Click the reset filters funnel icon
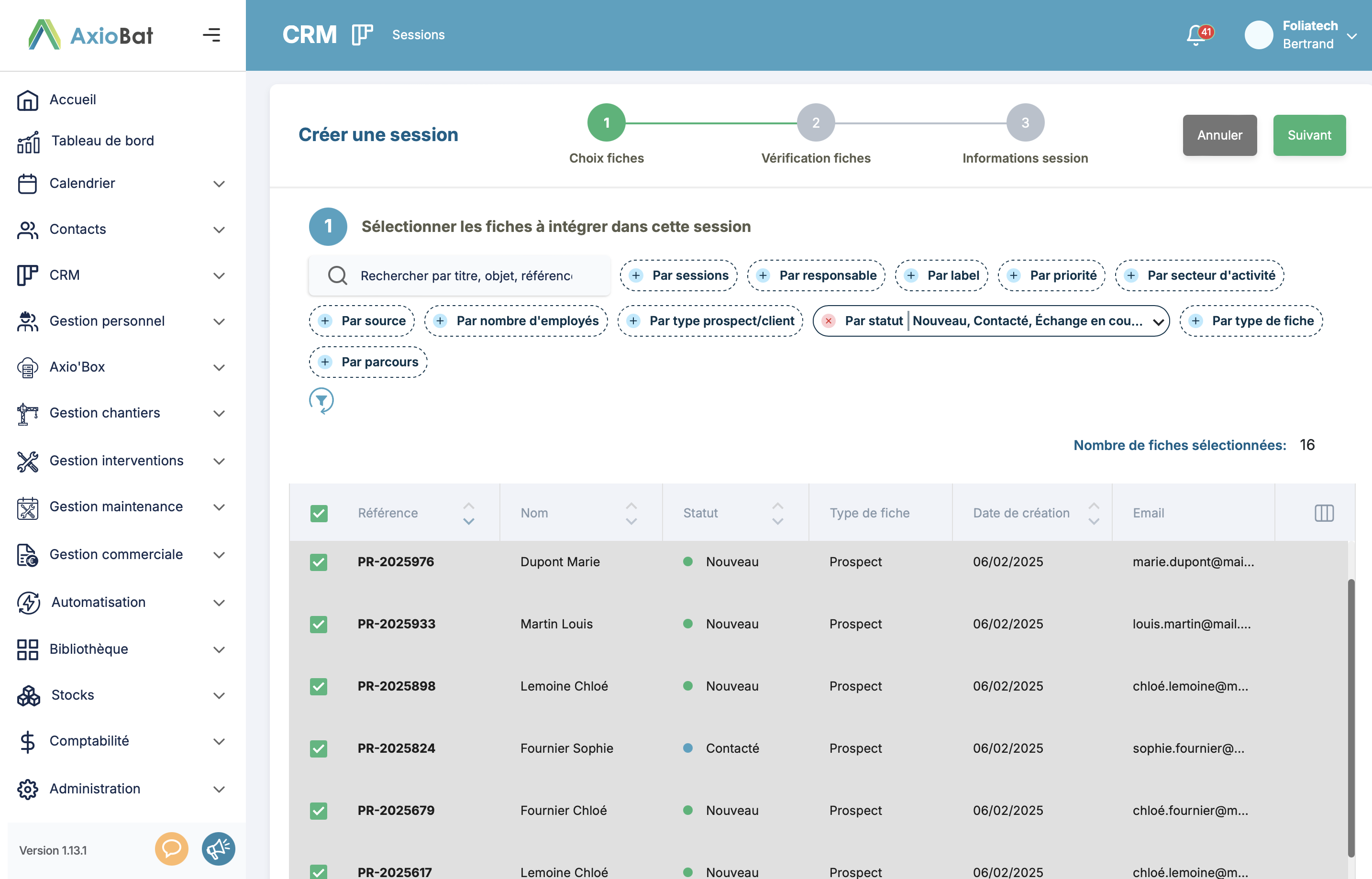This screenshot has width=1372, height=879. tap(321, 400)
